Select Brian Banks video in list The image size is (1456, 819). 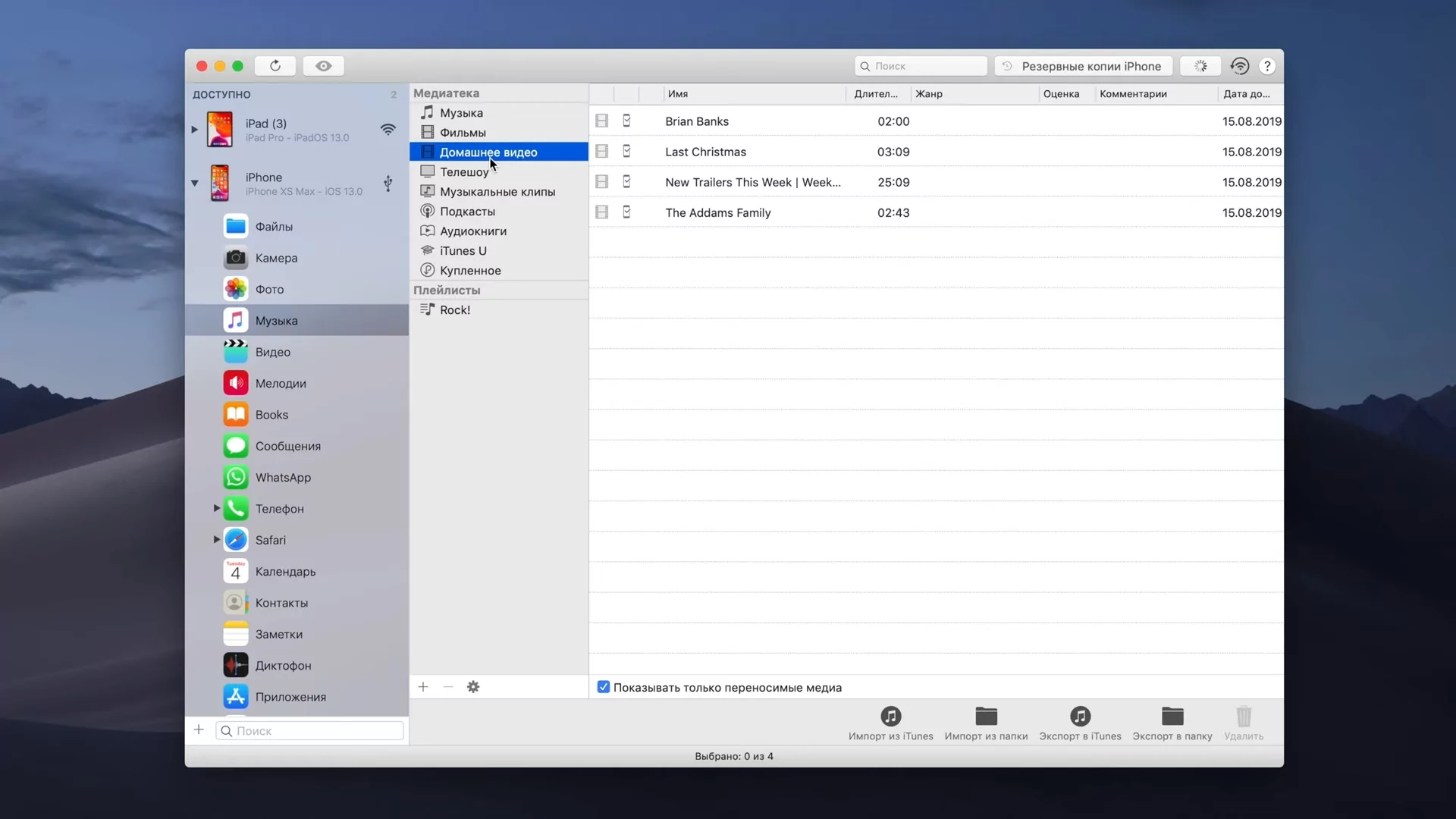click(696, 121)
